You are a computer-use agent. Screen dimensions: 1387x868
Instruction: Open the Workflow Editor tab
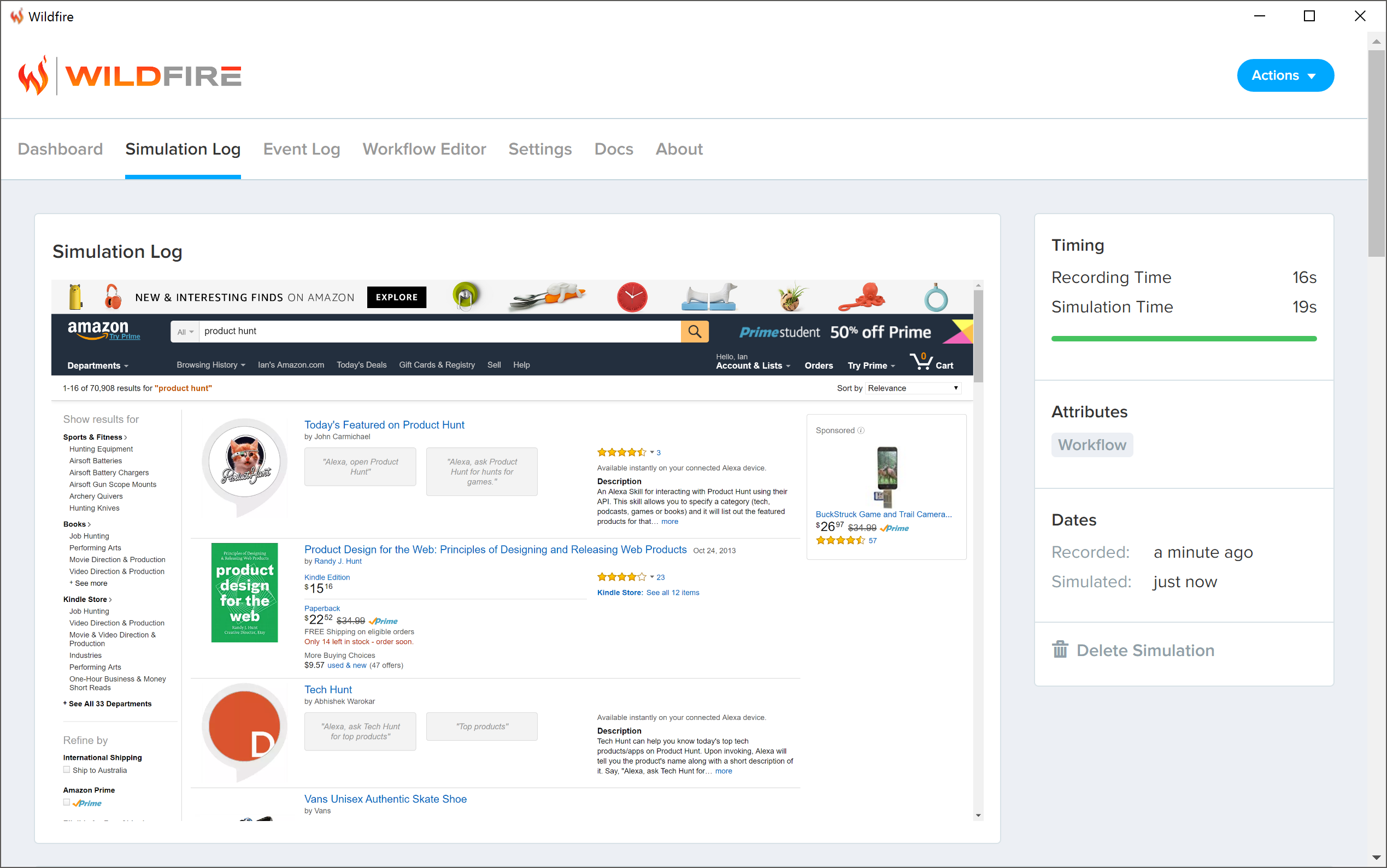tap(424, 149)
